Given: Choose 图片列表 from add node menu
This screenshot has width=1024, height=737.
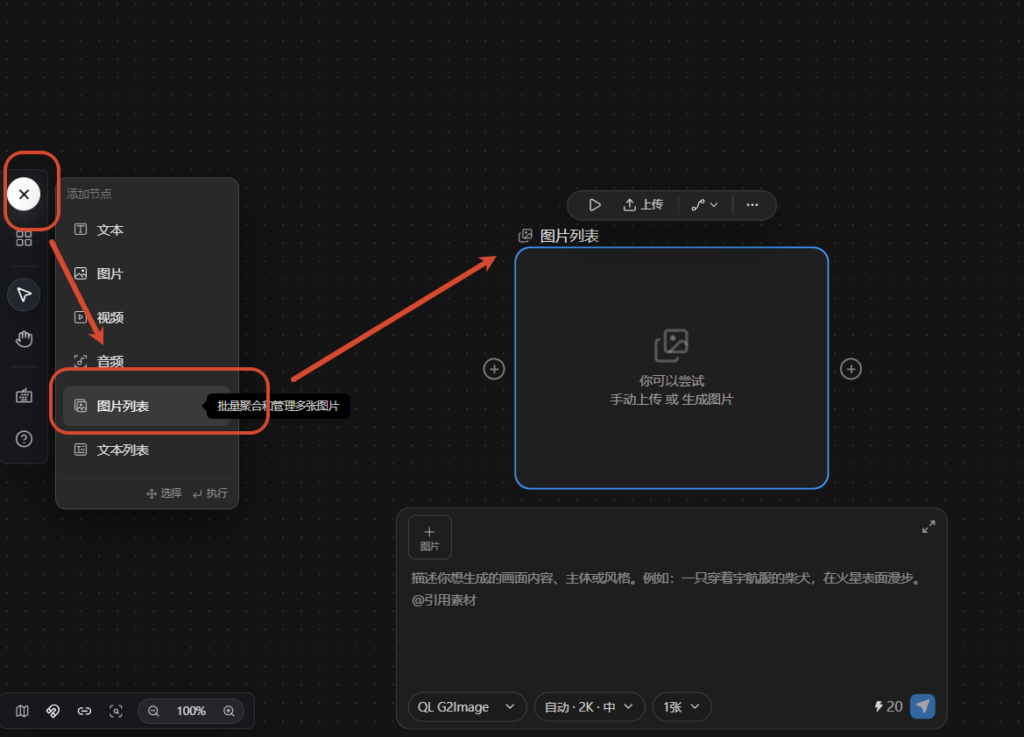Looking at the screenshot, I should pos(146,406).
